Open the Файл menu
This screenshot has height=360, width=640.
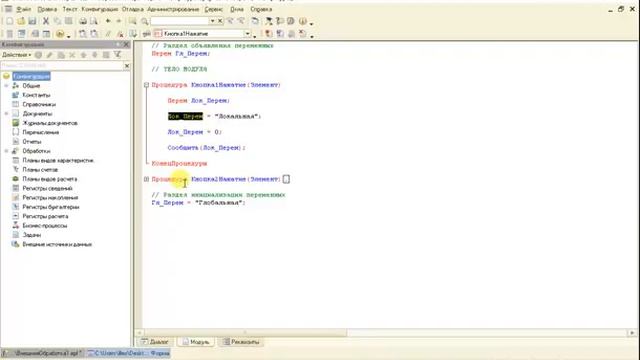[x=24, y=9]
